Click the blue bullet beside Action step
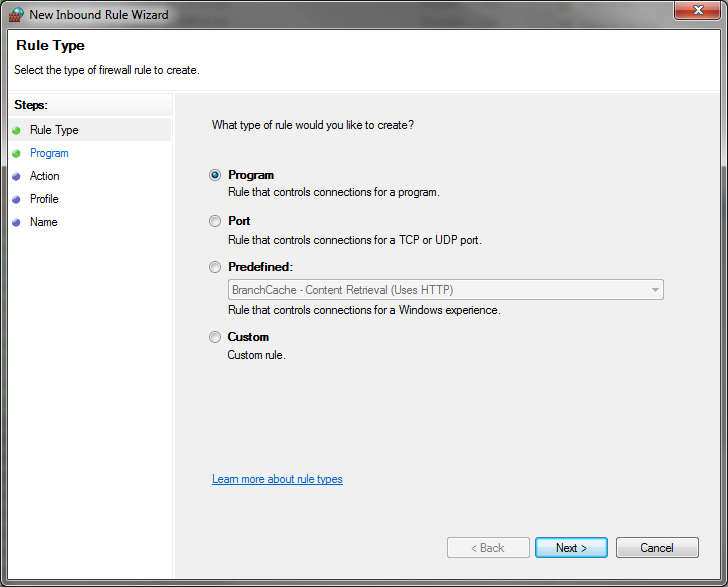Viewport: 728px width, 587px height. [16, 176]
